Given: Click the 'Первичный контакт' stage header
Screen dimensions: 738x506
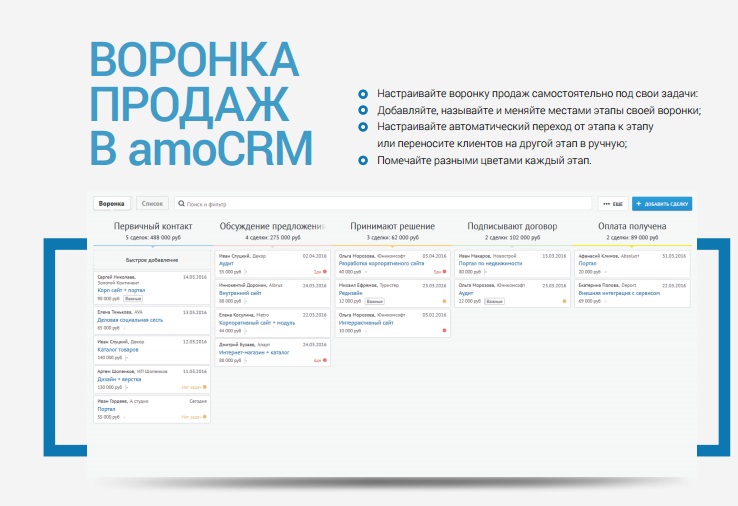Looking at the screenshot, I should coord(153,226).
